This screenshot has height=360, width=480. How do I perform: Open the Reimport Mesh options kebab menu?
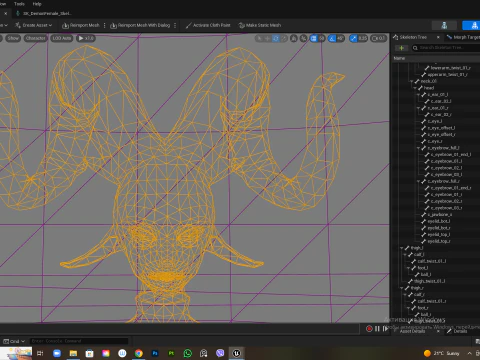tap(105, 25)
